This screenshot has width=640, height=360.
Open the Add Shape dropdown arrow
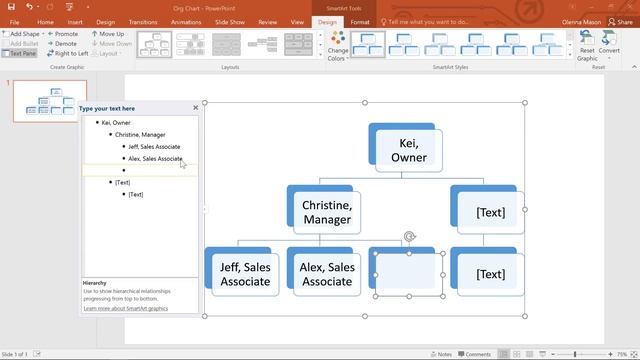point(43,34)
